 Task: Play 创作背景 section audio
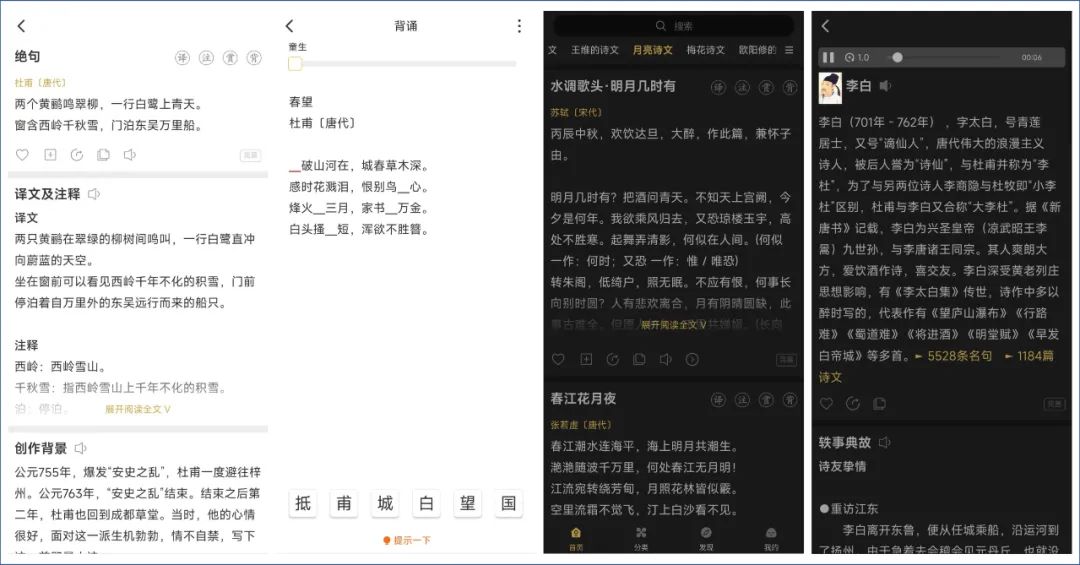pos(81,448)
